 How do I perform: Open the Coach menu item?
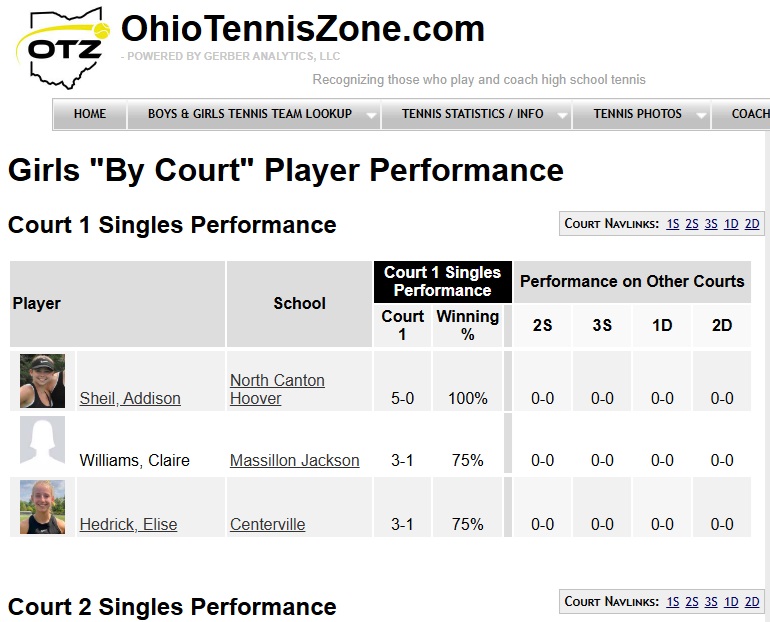click(750, 114)
